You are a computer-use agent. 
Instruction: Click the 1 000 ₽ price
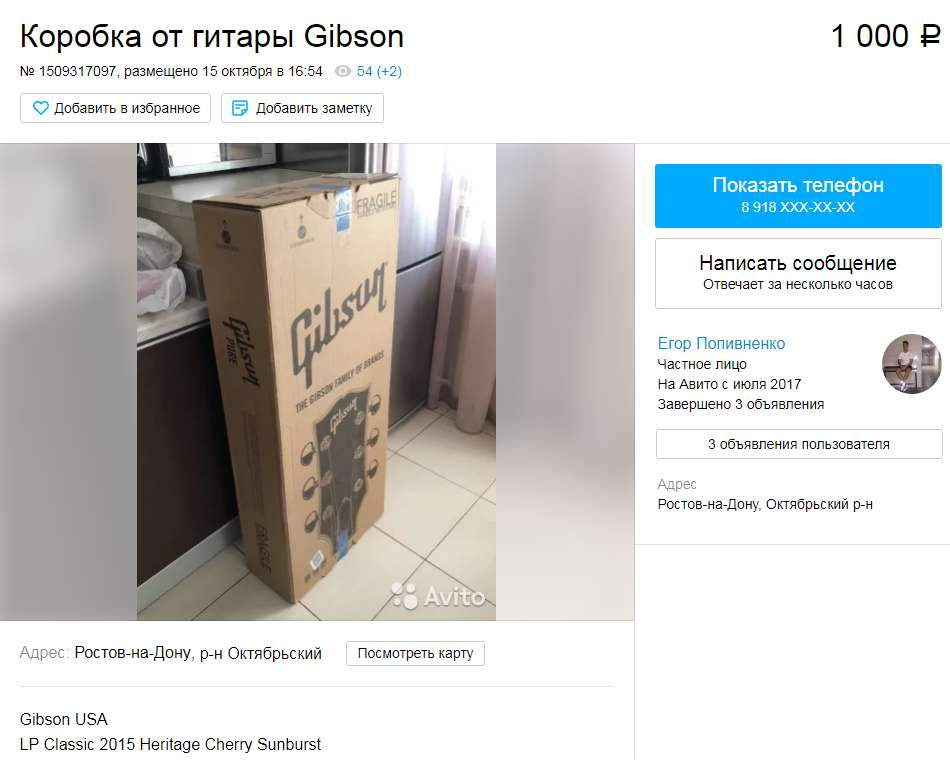885,36
